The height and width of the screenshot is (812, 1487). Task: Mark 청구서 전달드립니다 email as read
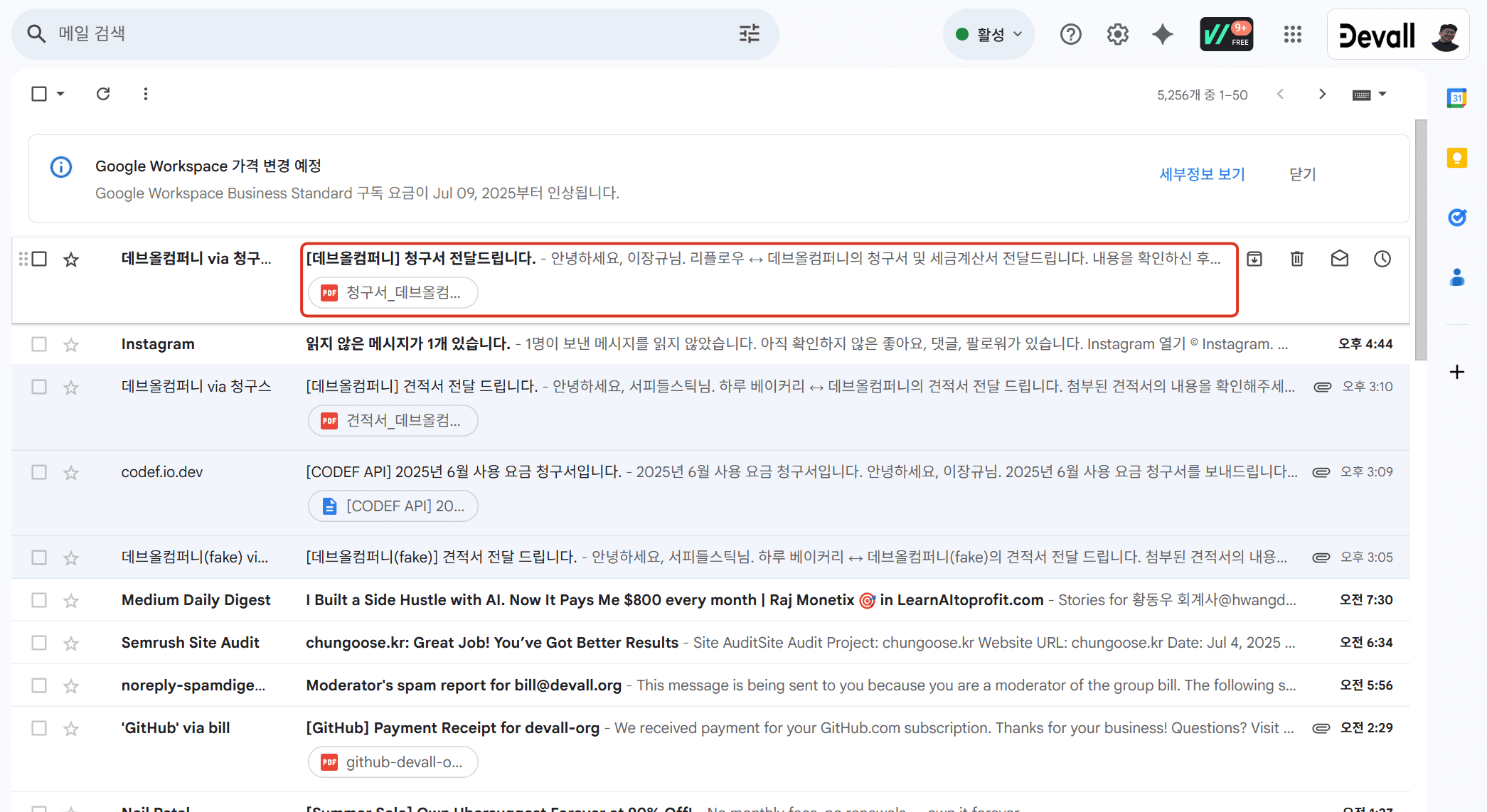click(1340, 259)
